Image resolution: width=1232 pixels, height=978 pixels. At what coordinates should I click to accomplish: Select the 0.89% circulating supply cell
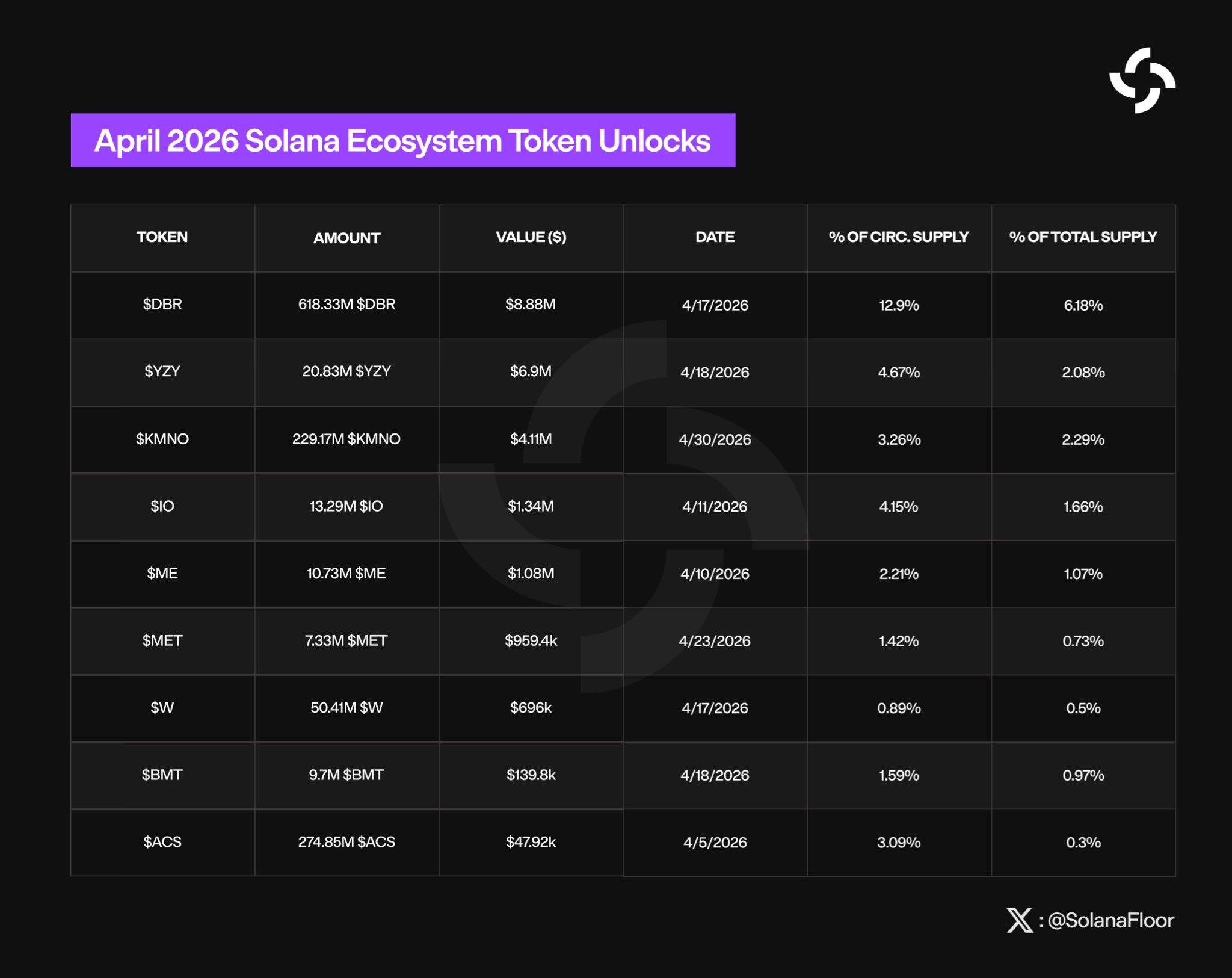(899, 708)
